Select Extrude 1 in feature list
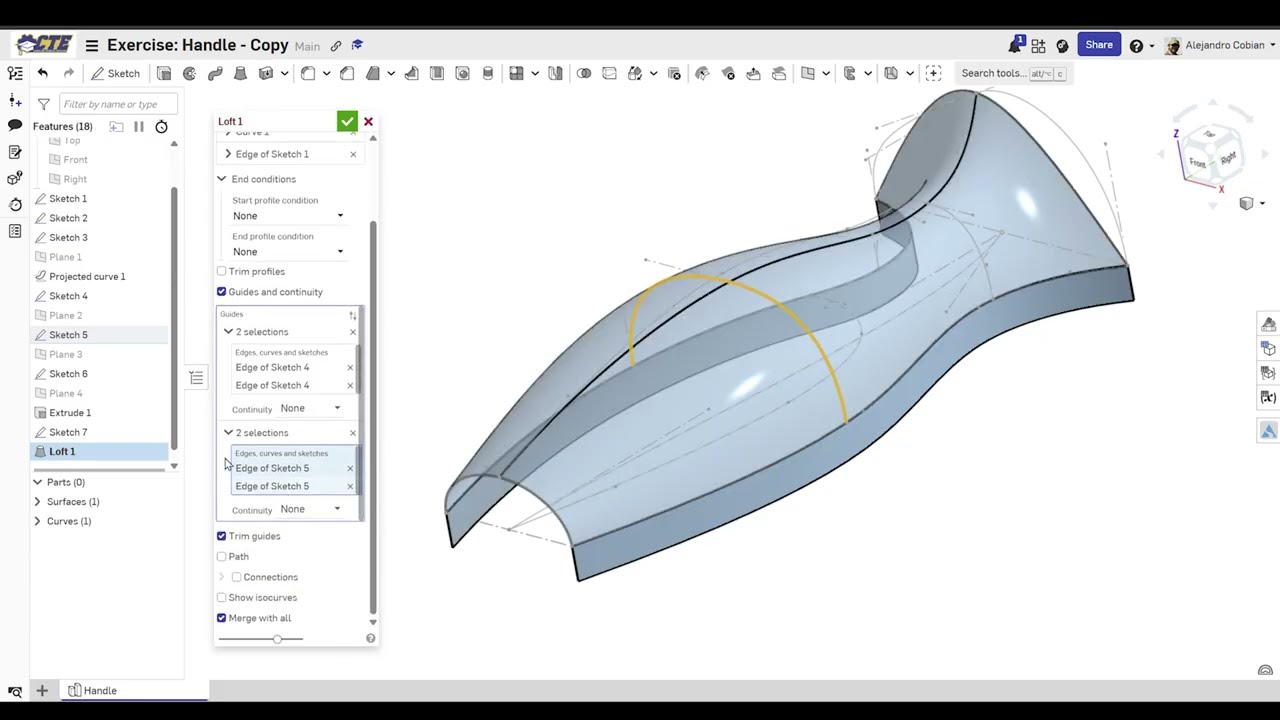1280x720 pixels. coord(70,413)
